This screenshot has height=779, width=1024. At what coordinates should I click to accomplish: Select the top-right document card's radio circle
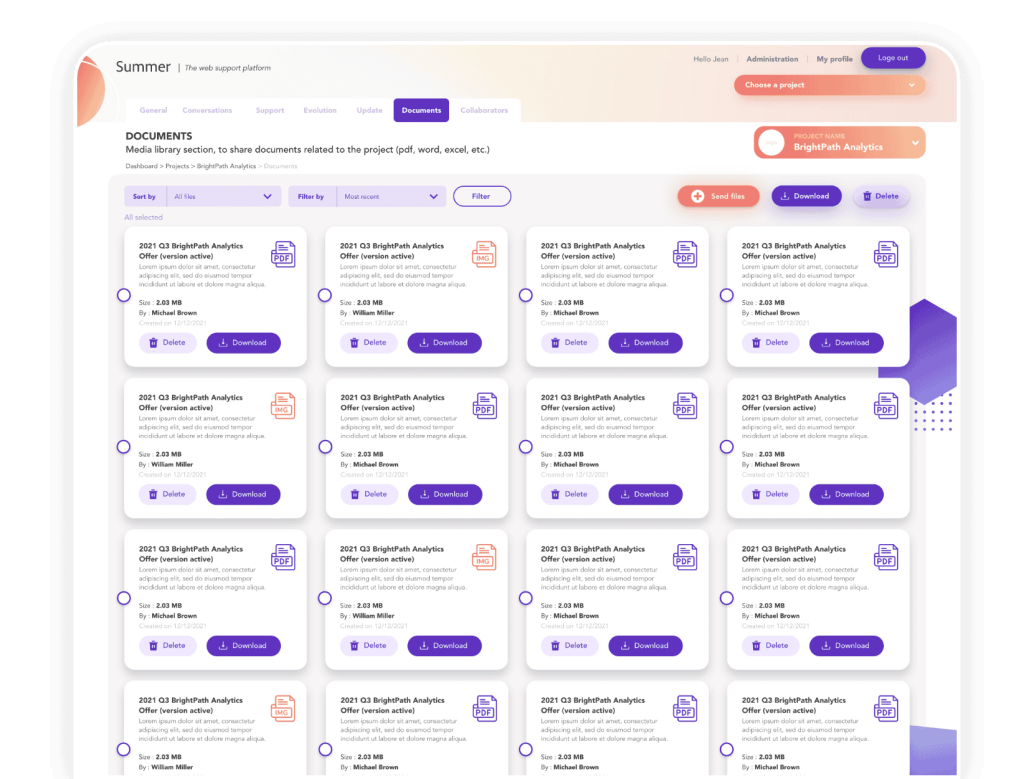point(727,295)
